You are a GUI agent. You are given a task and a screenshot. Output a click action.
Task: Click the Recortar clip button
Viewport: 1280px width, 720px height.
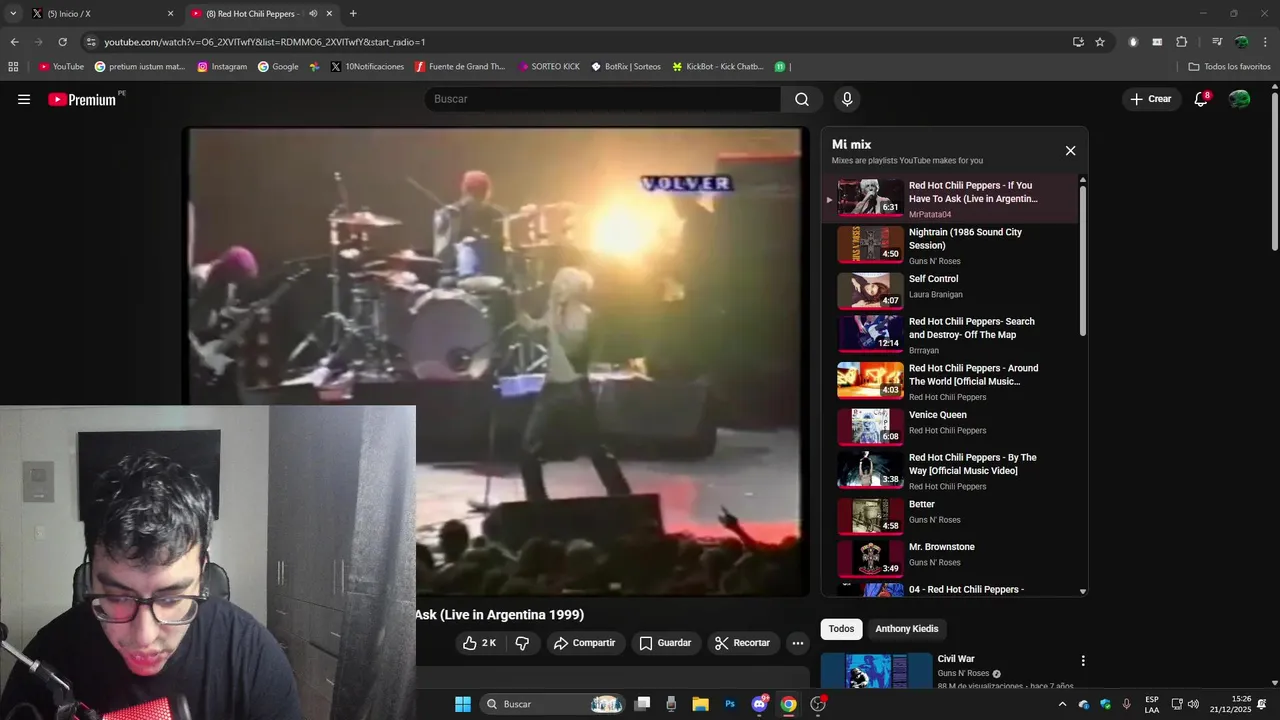pos(743,643)
